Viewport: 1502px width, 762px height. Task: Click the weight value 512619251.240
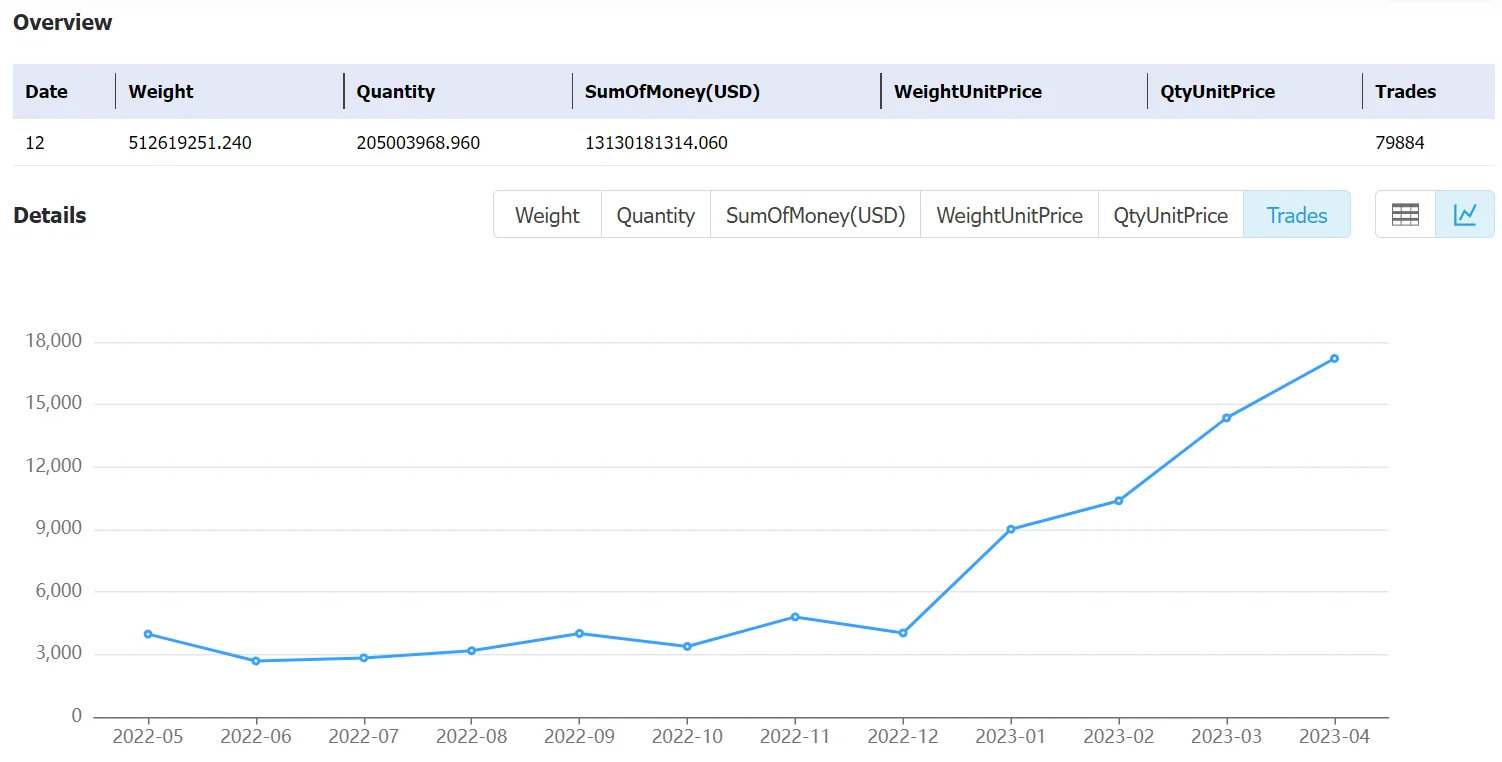[190, 143]
